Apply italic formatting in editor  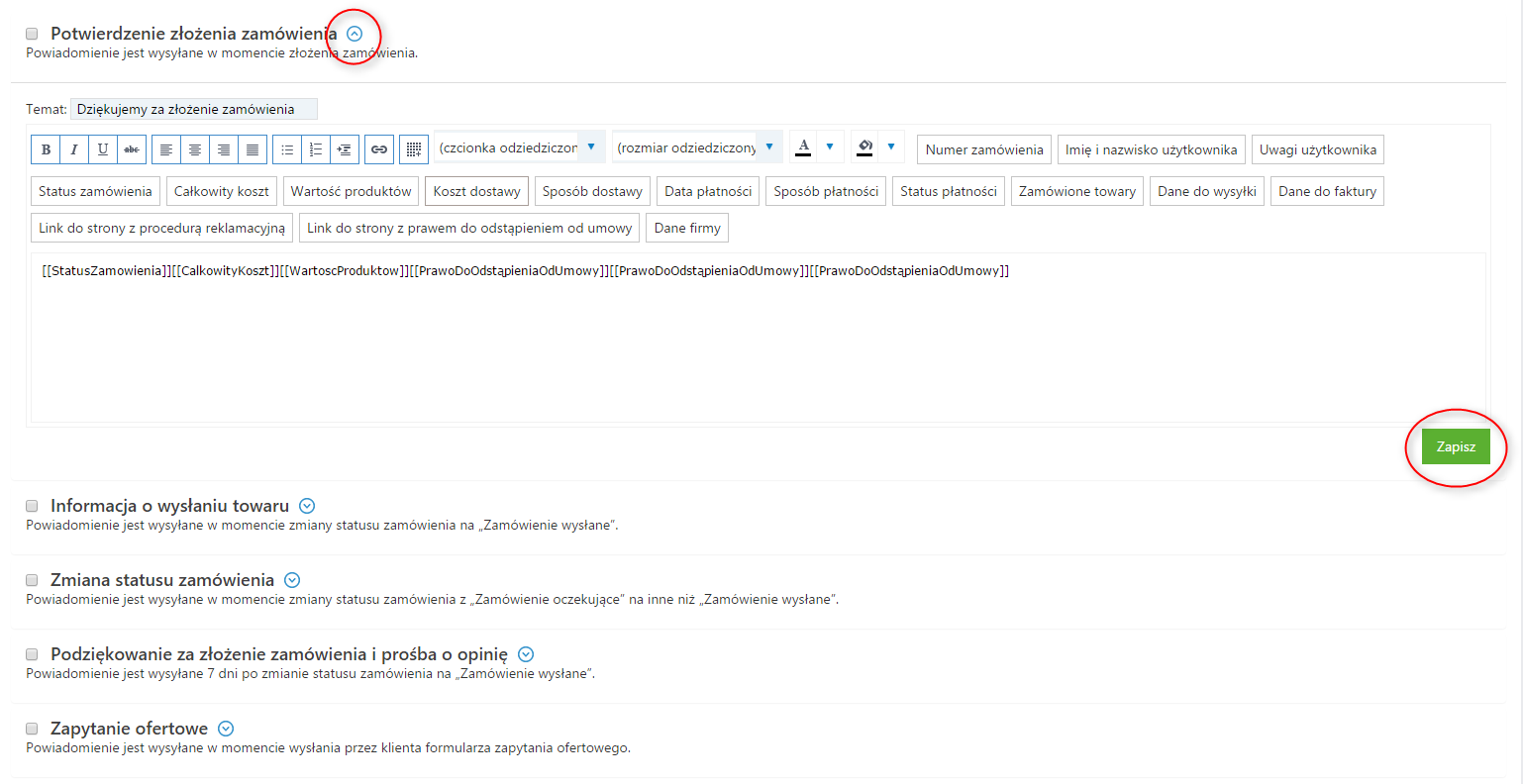[74, 149]
